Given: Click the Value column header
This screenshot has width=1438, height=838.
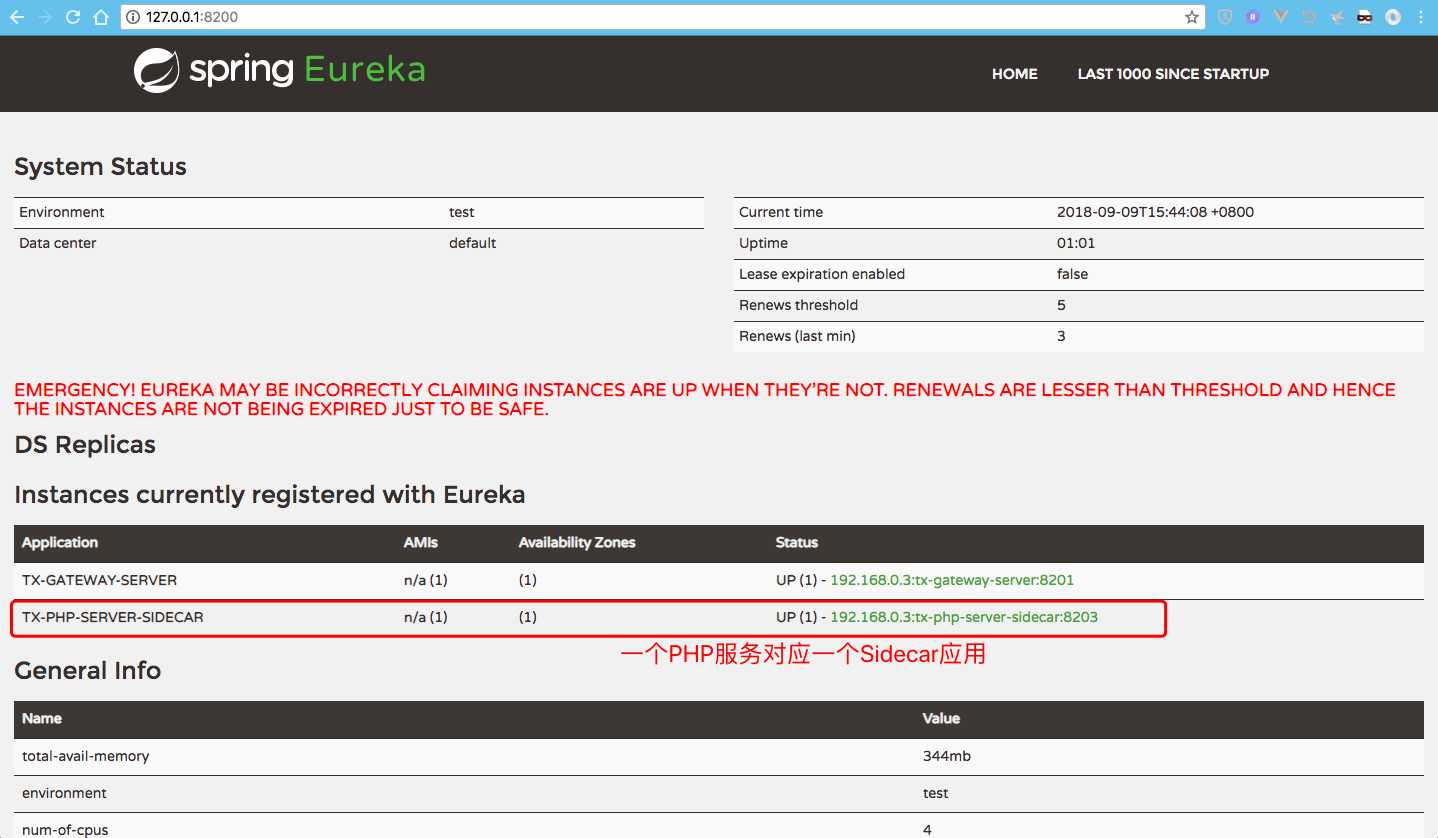Looking at the screenshot, I should [x=941, y=718].
